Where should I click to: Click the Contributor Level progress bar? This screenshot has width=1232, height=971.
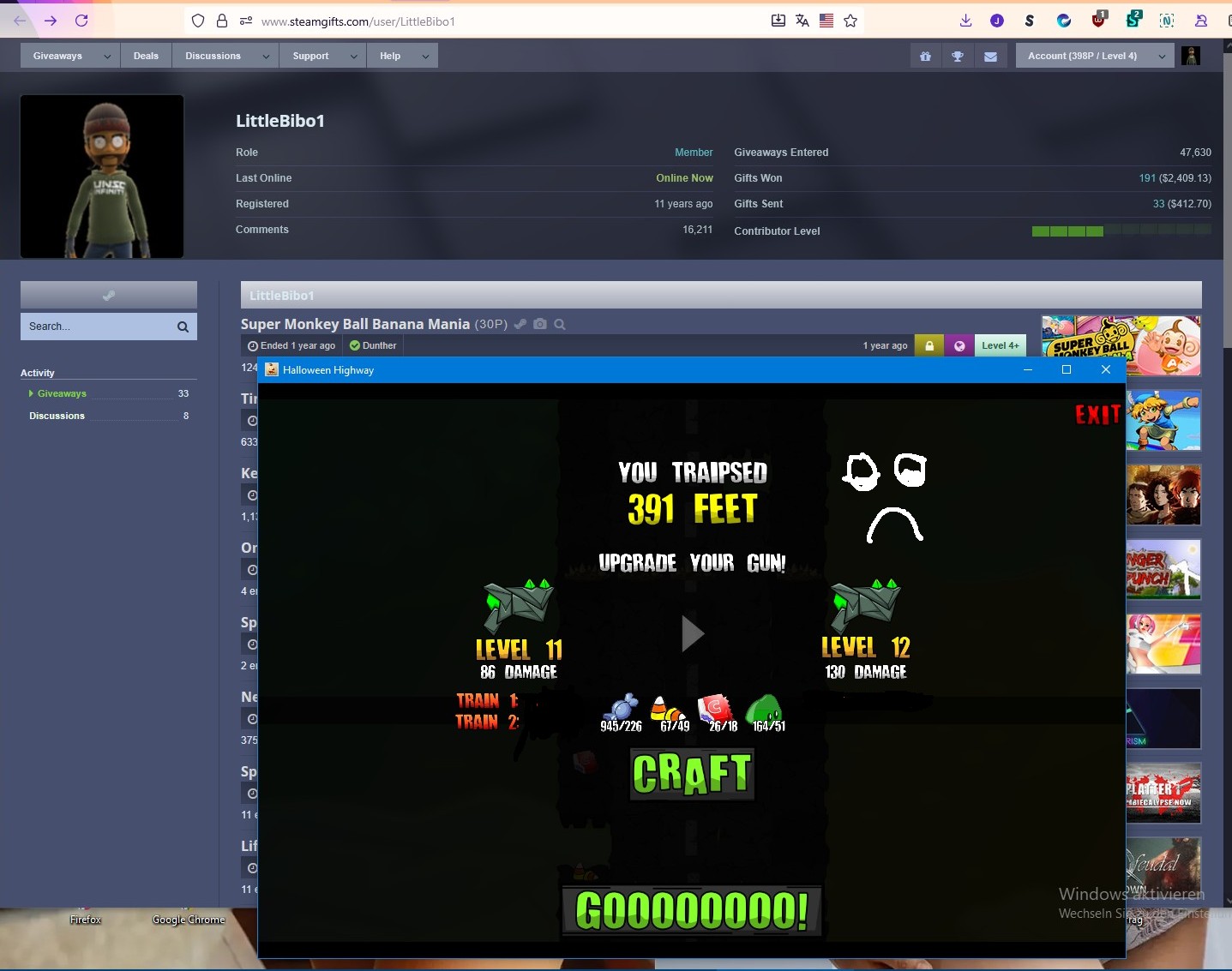point(1121,231)
